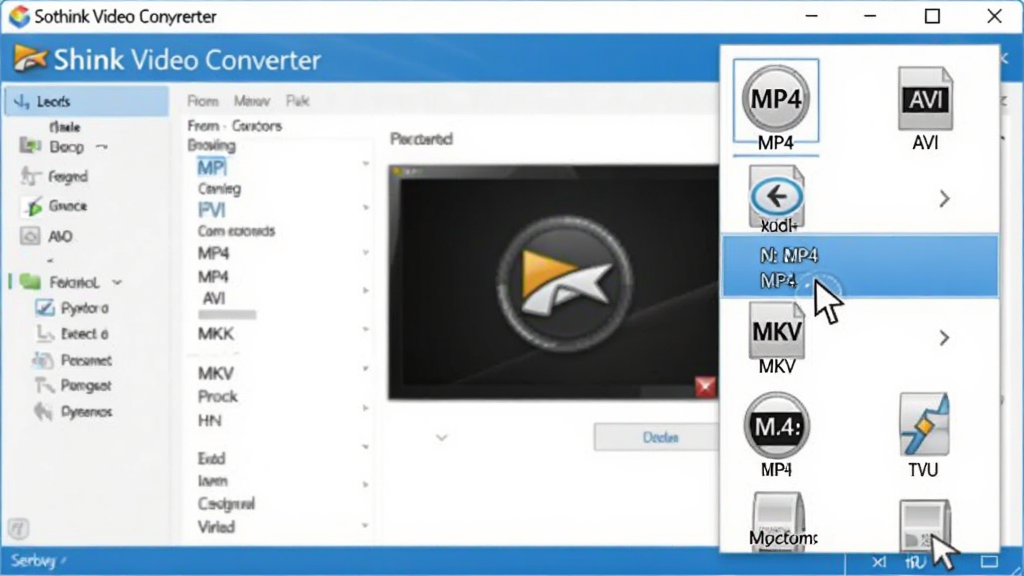The image size is (1024, 576).
Task: Open the Fiom tab
Action: (203, 101)
